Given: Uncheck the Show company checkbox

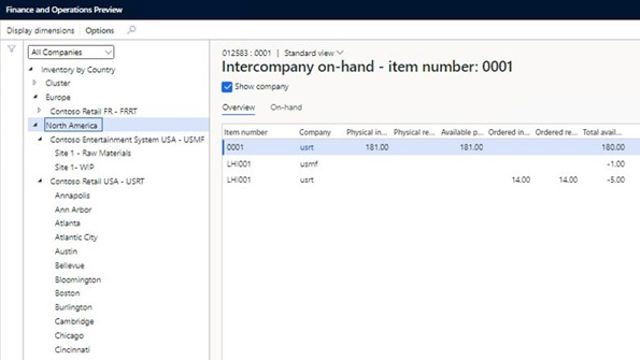Looking at the screenshot, I should tap(227, 87).
